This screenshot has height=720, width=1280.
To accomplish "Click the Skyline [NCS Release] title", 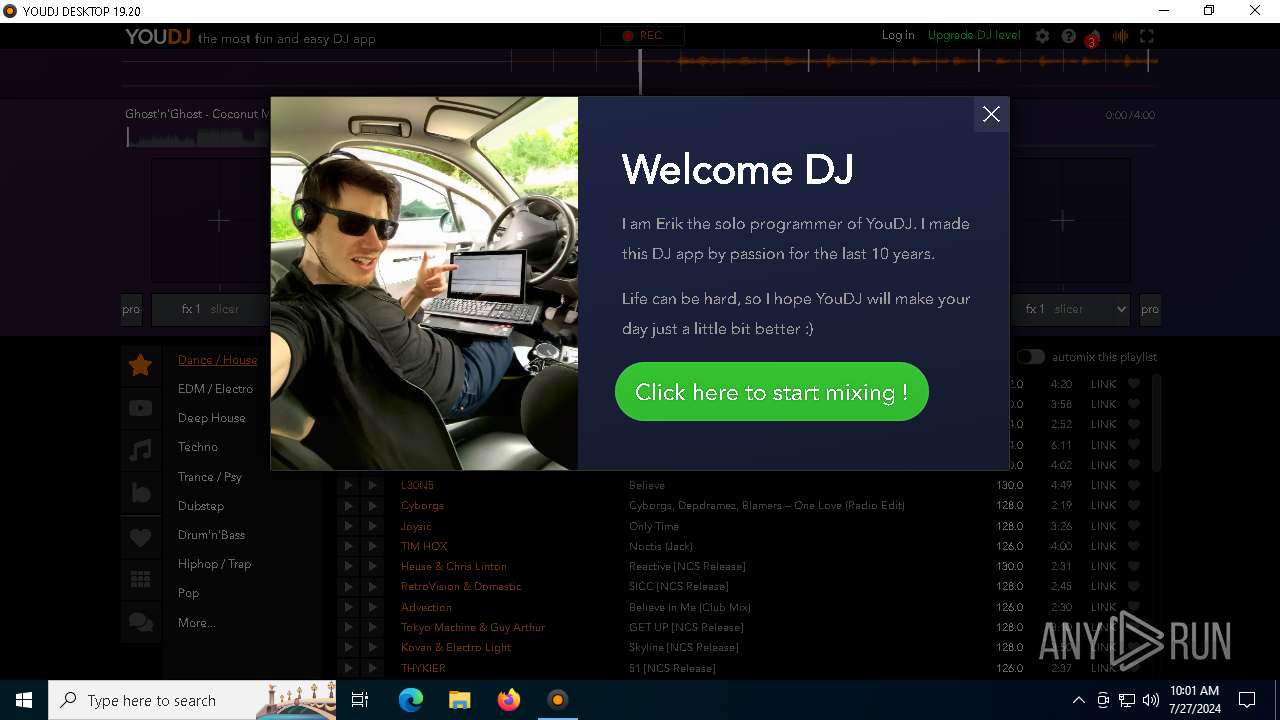I will click(x=683, y=647).
